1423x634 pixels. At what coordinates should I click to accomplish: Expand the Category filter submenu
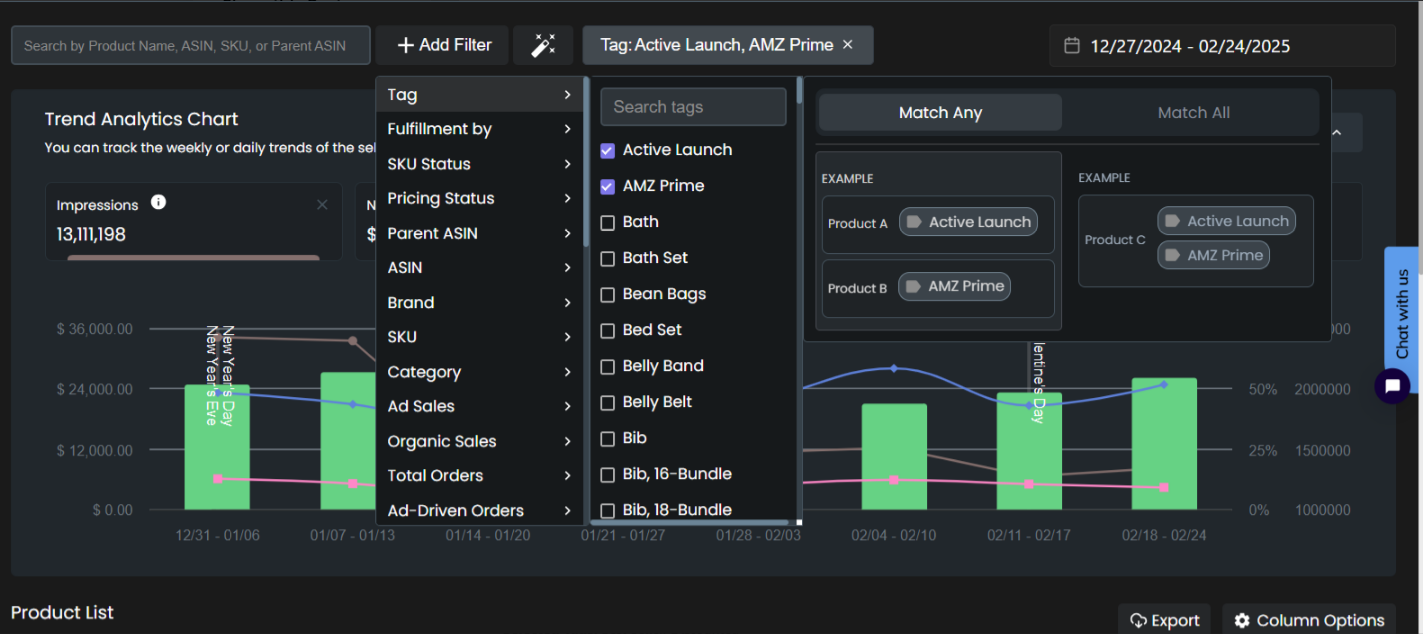(x=479, y=372)
